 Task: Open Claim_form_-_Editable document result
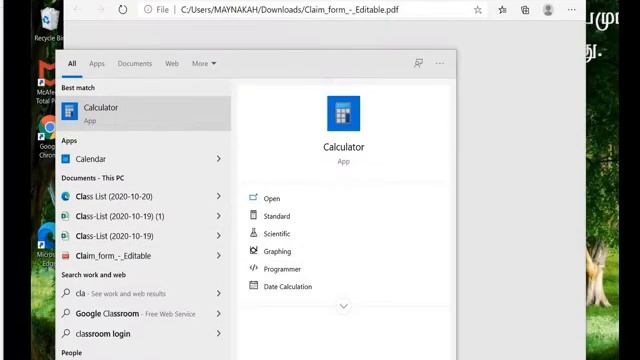(x=143, y=256)
